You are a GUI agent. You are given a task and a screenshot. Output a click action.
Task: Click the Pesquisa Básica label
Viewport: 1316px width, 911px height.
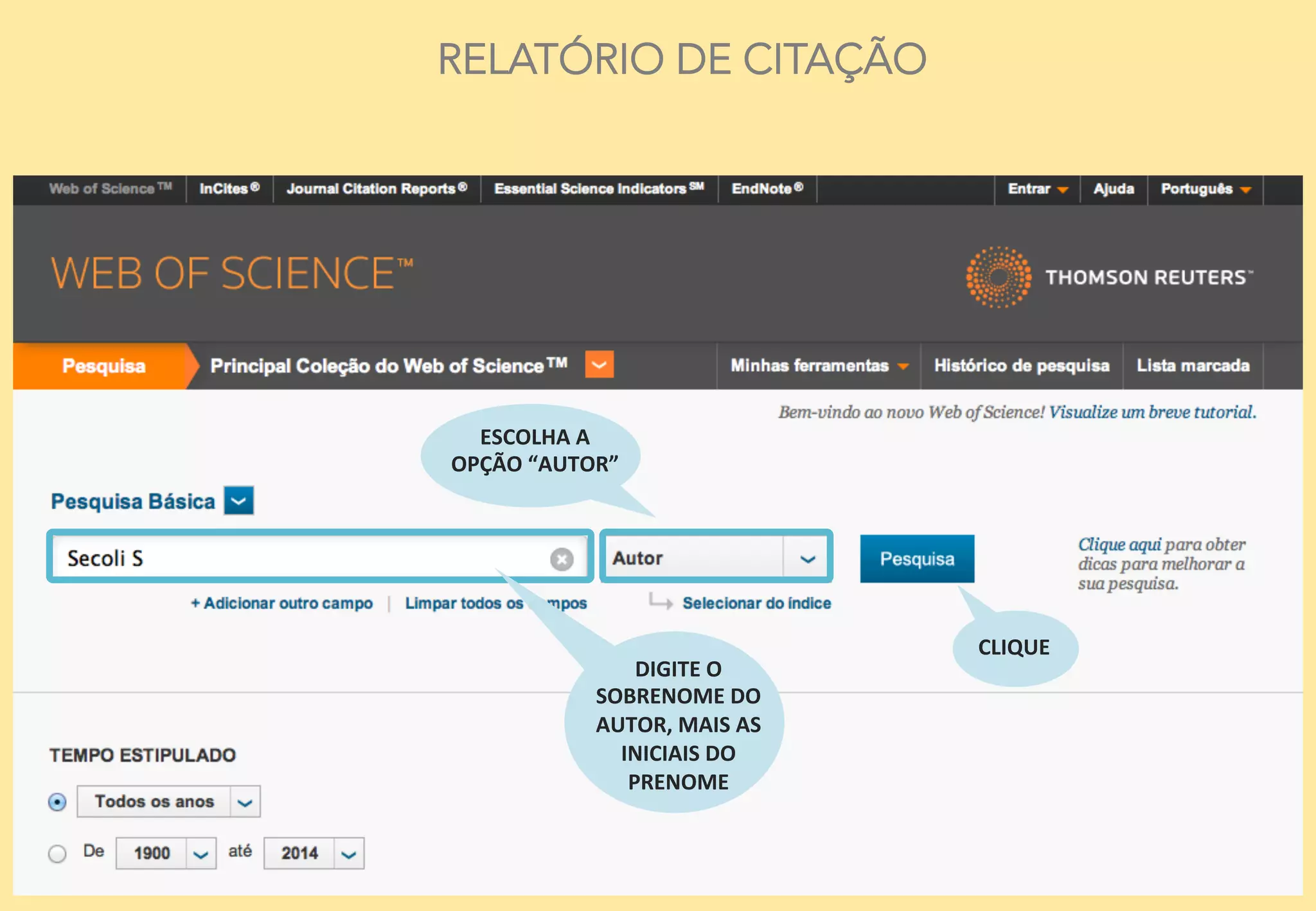point(133,501)
